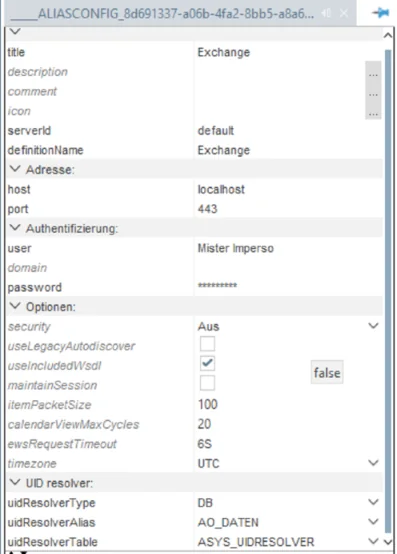397x554 pixels.
Task: Select the port property label
Action: [x=18, y=209]
